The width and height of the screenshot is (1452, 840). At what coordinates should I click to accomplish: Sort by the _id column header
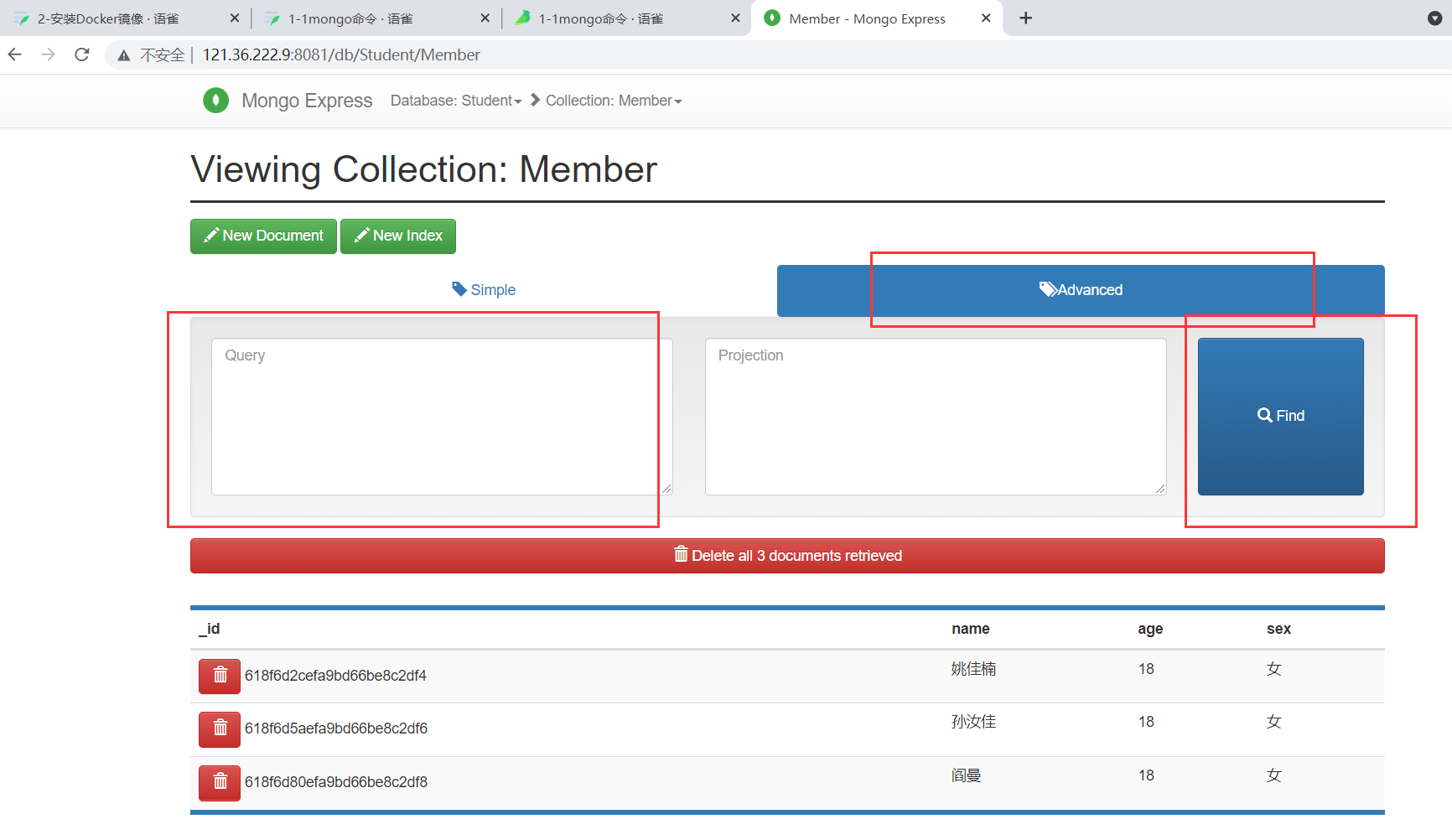point(210,629)
